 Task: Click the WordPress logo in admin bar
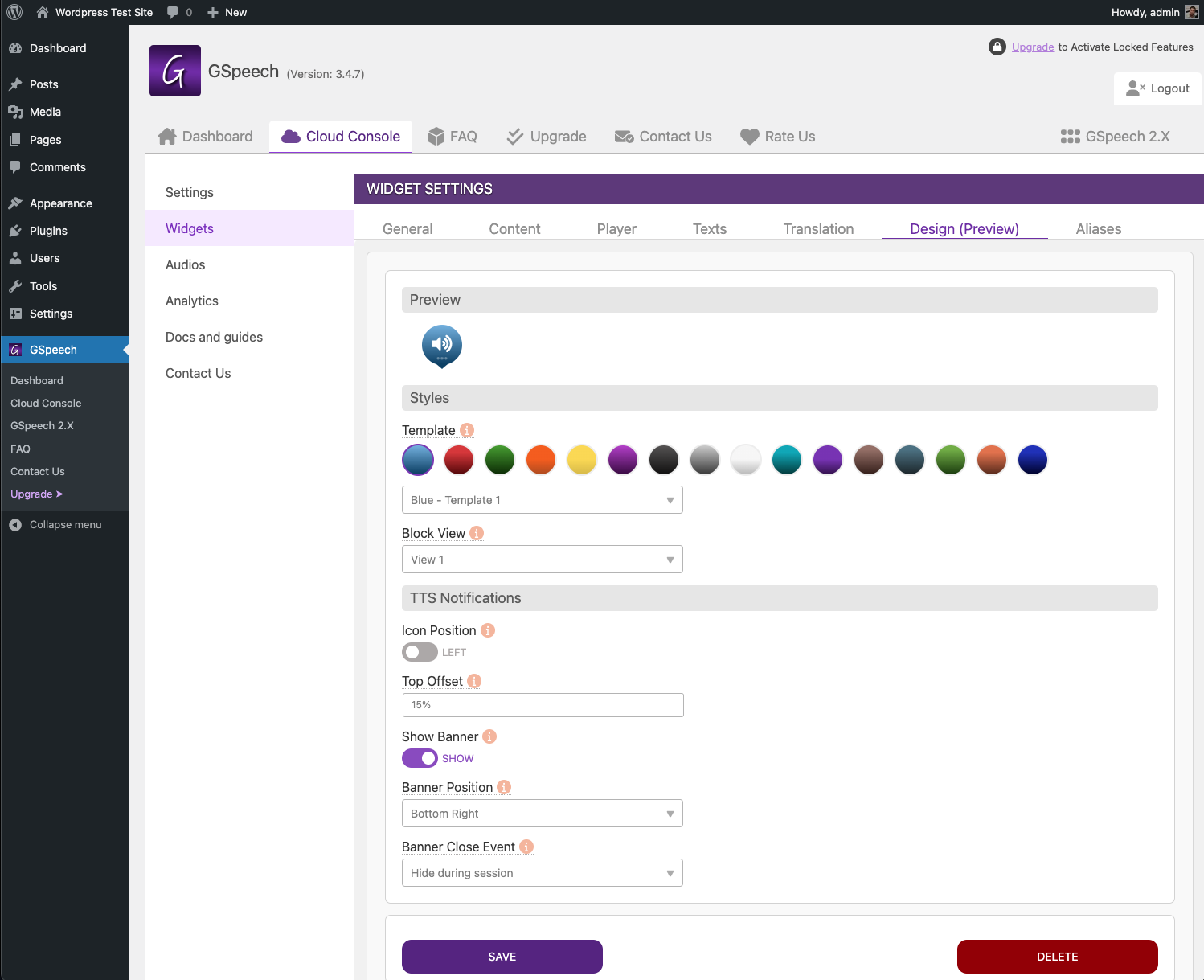(14, 12)
